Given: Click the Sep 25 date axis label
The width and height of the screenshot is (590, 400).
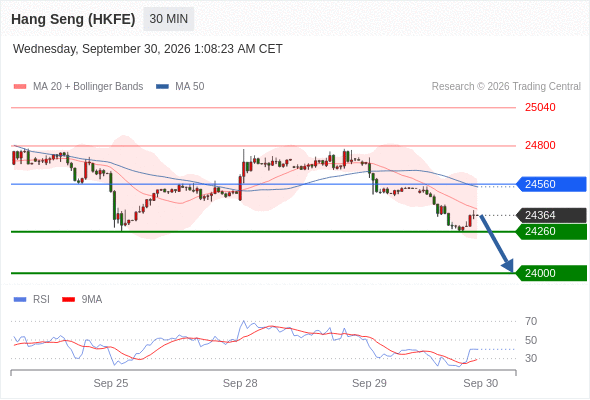Looking at the screenshot, I should [111, 383].
